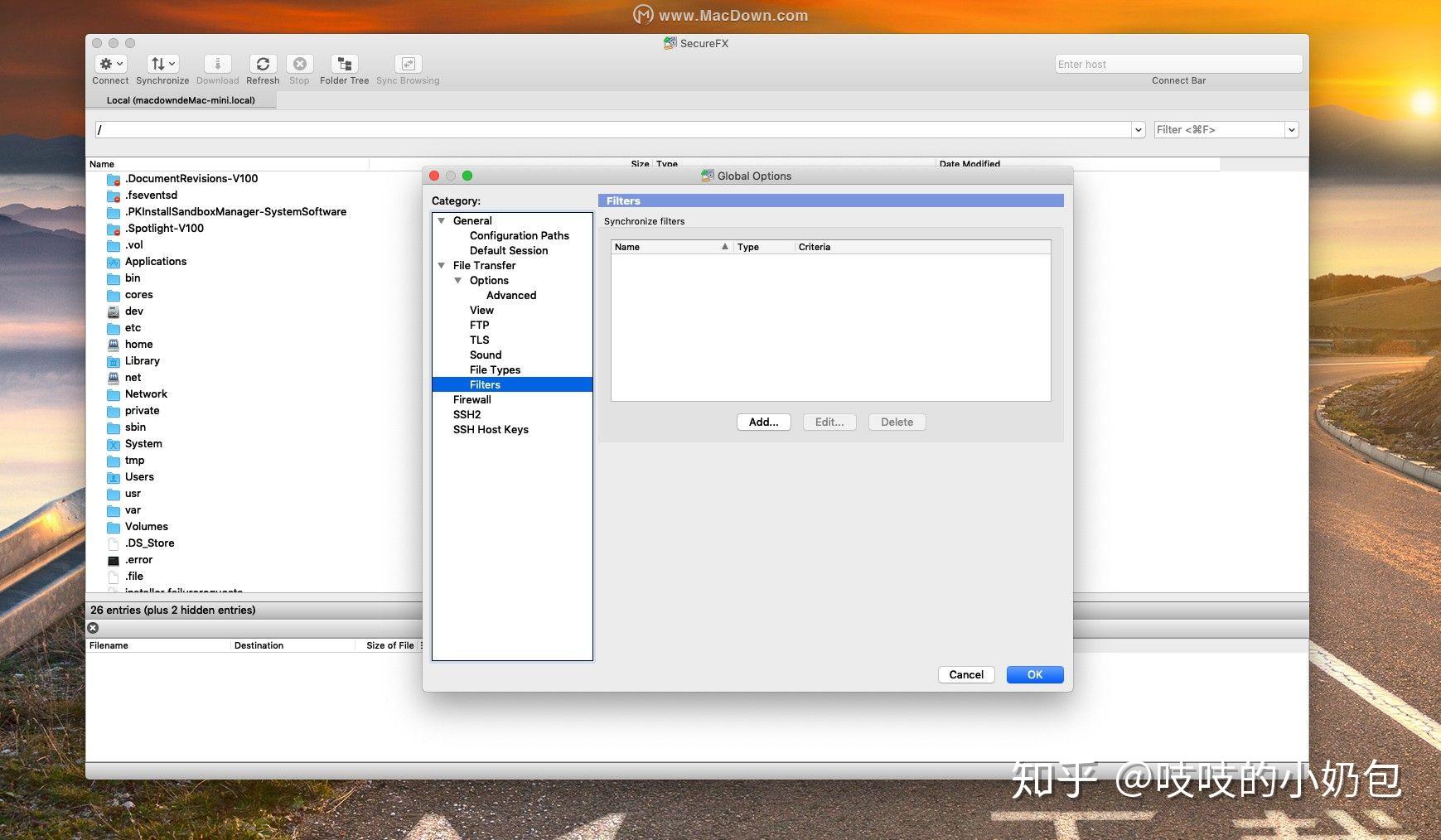1441x840 pixels.
Task: Select the View category
Action: [481, 310]
